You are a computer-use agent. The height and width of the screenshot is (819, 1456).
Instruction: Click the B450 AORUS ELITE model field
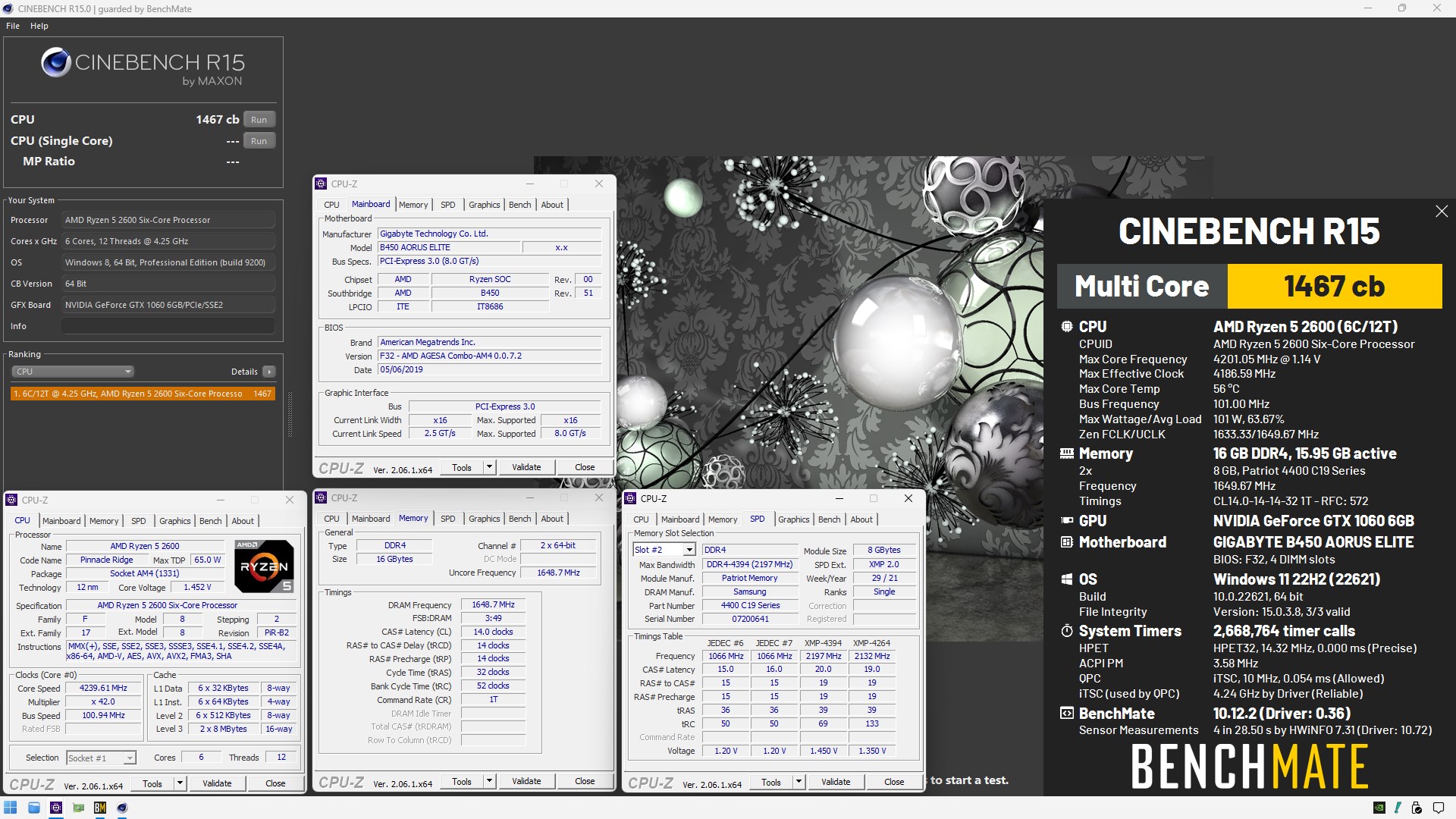coord(450,247)
